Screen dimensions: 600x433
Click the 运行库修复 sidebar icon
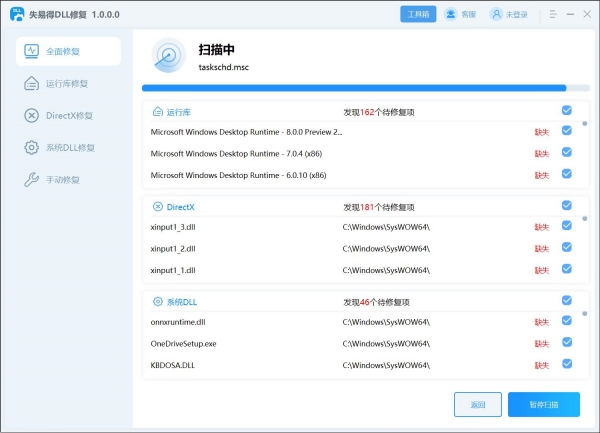point(31,83)
